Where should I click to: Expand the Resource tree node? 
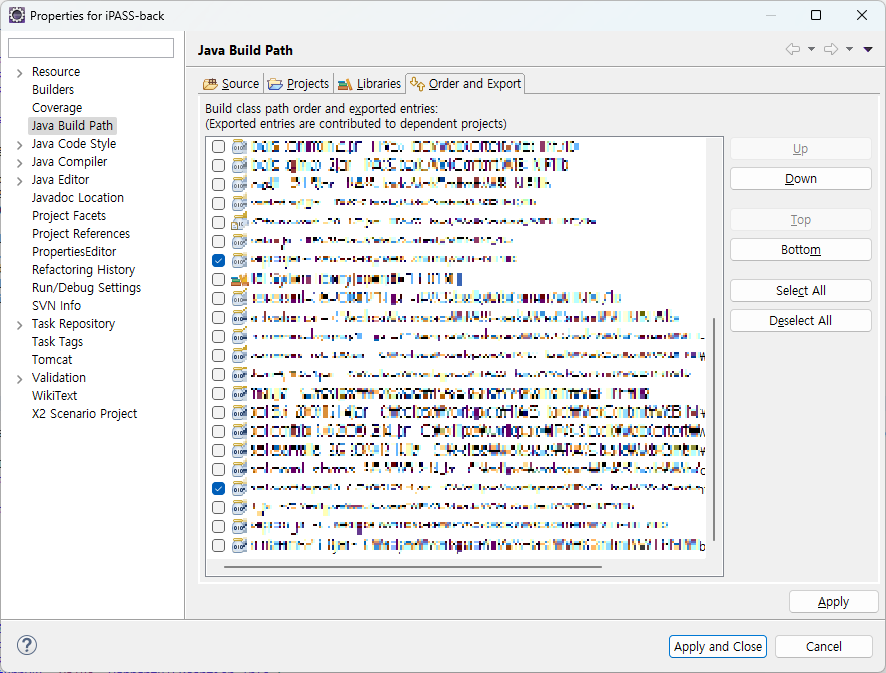[x=19, y=72]
